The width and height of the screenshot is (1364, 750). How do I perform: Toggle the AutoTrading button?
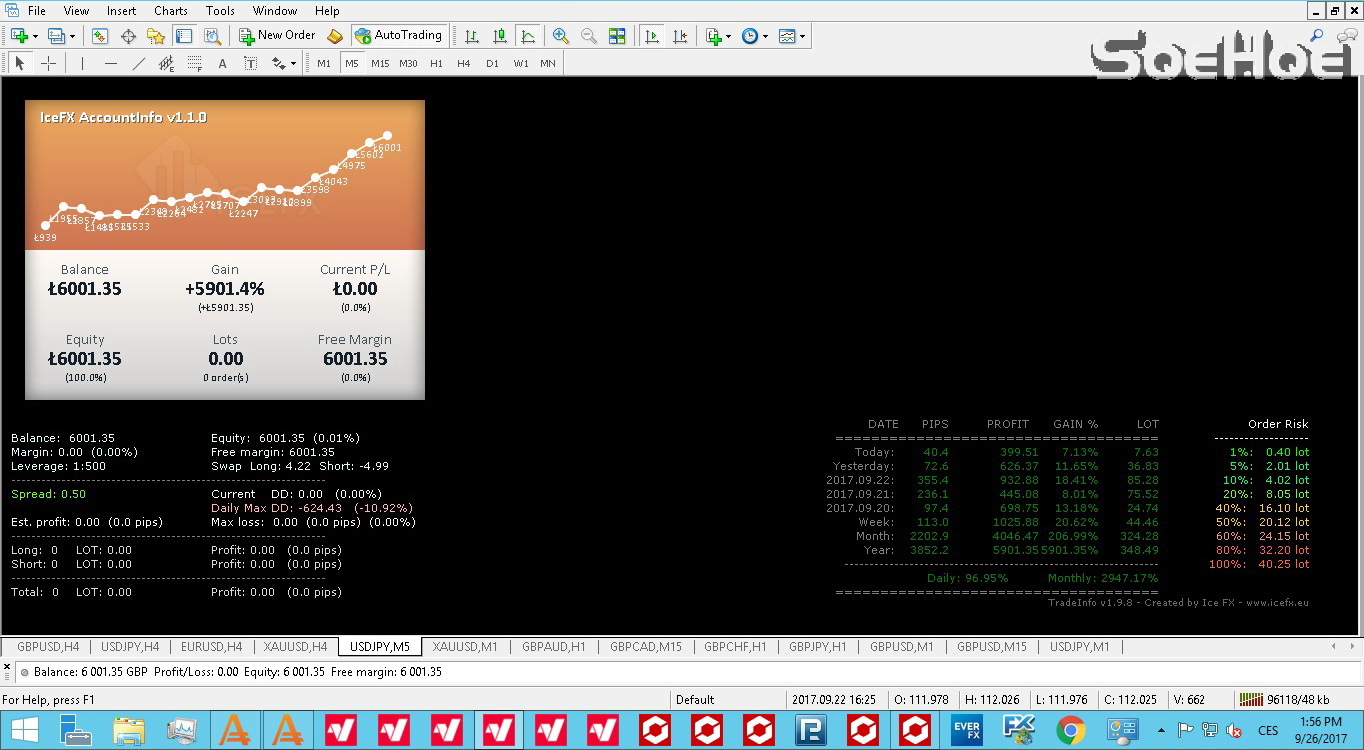click(x=398, y=35)
